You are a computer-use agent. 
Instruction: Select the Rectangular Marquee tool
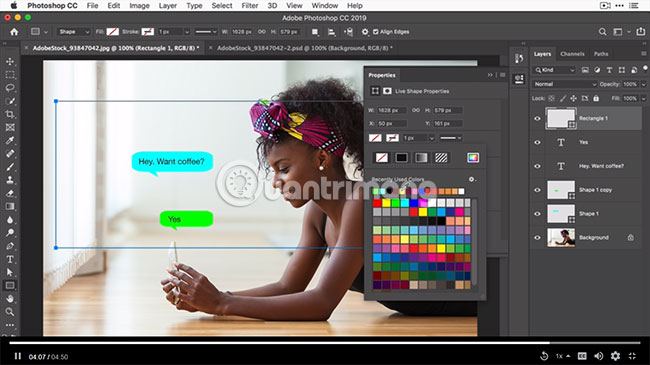[x=10, y=75]
